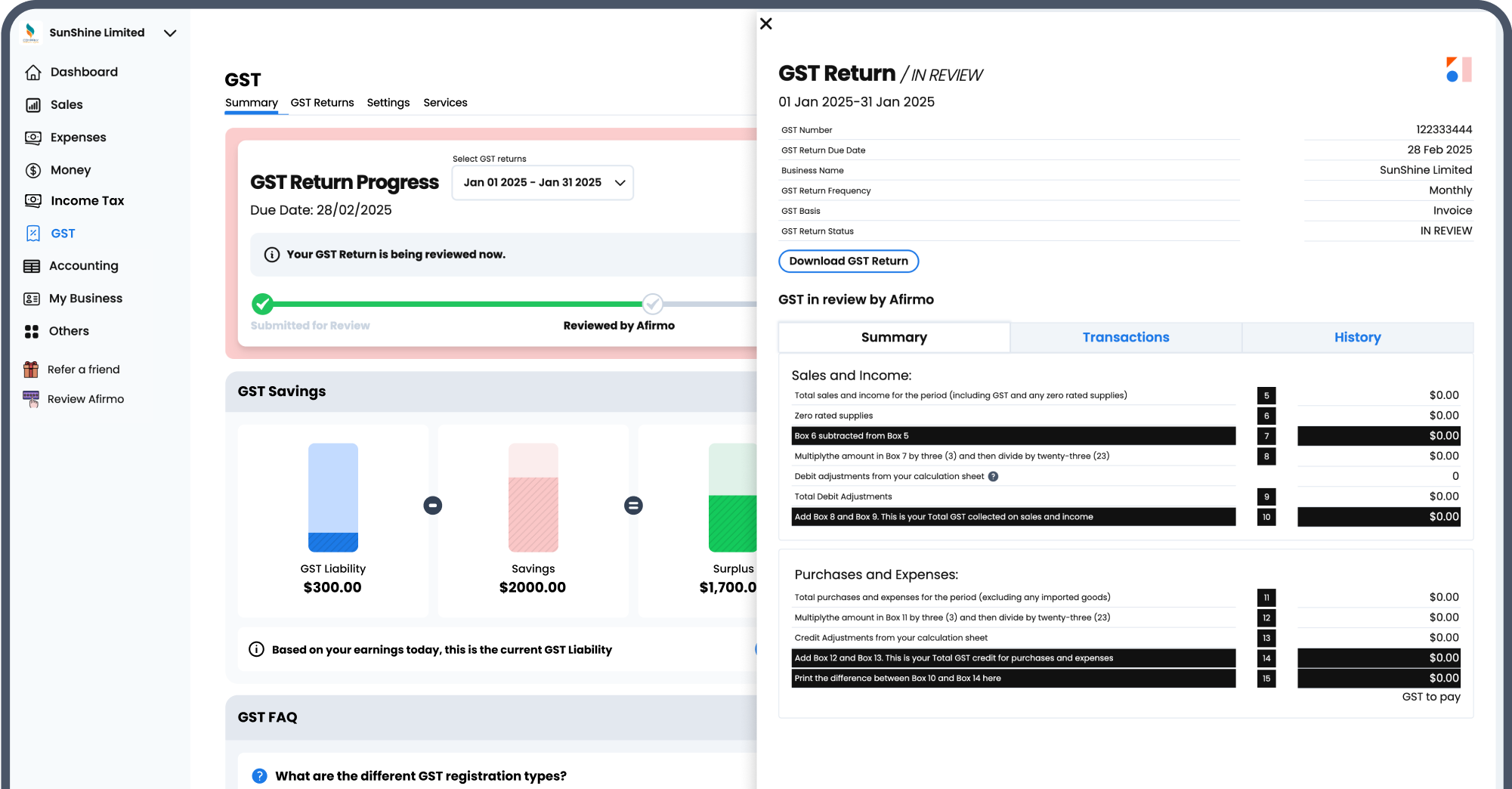Click the minus operator icon in GST Savings
1512x789 pixels.
(433, 505)
